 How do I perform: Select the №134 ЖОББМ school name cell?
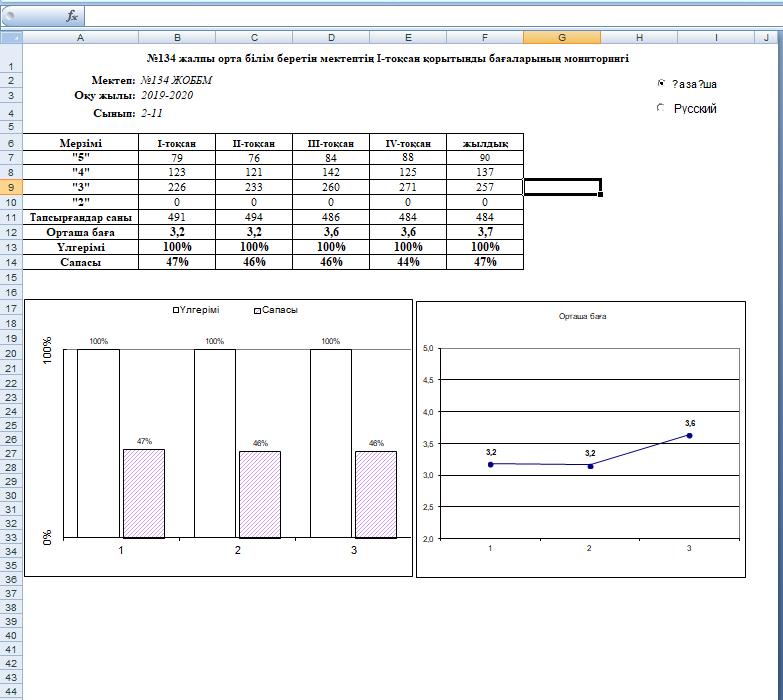[177, 80]
